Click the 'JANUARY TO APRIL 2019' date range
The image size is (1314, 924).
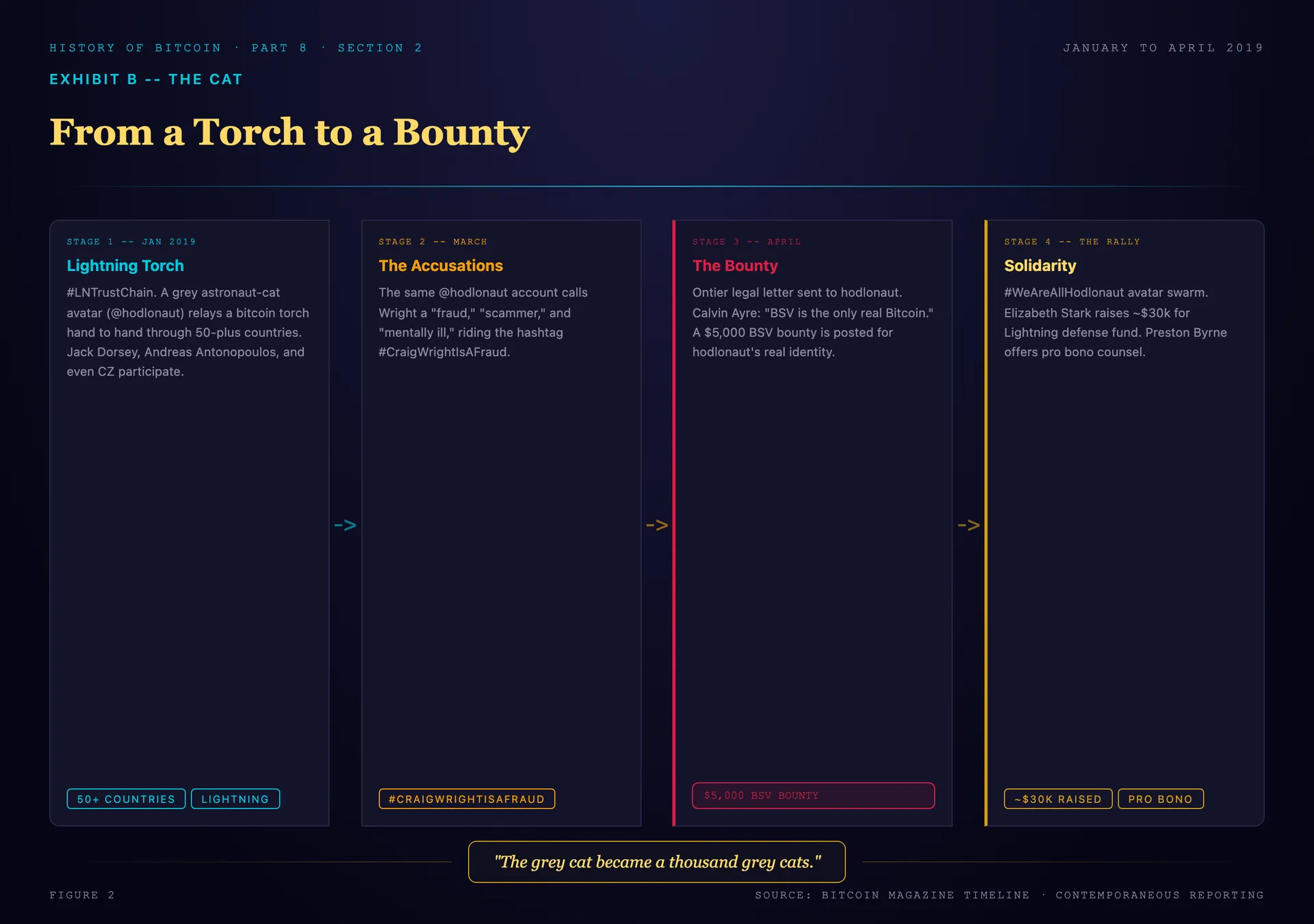(x=1163, y=48)
